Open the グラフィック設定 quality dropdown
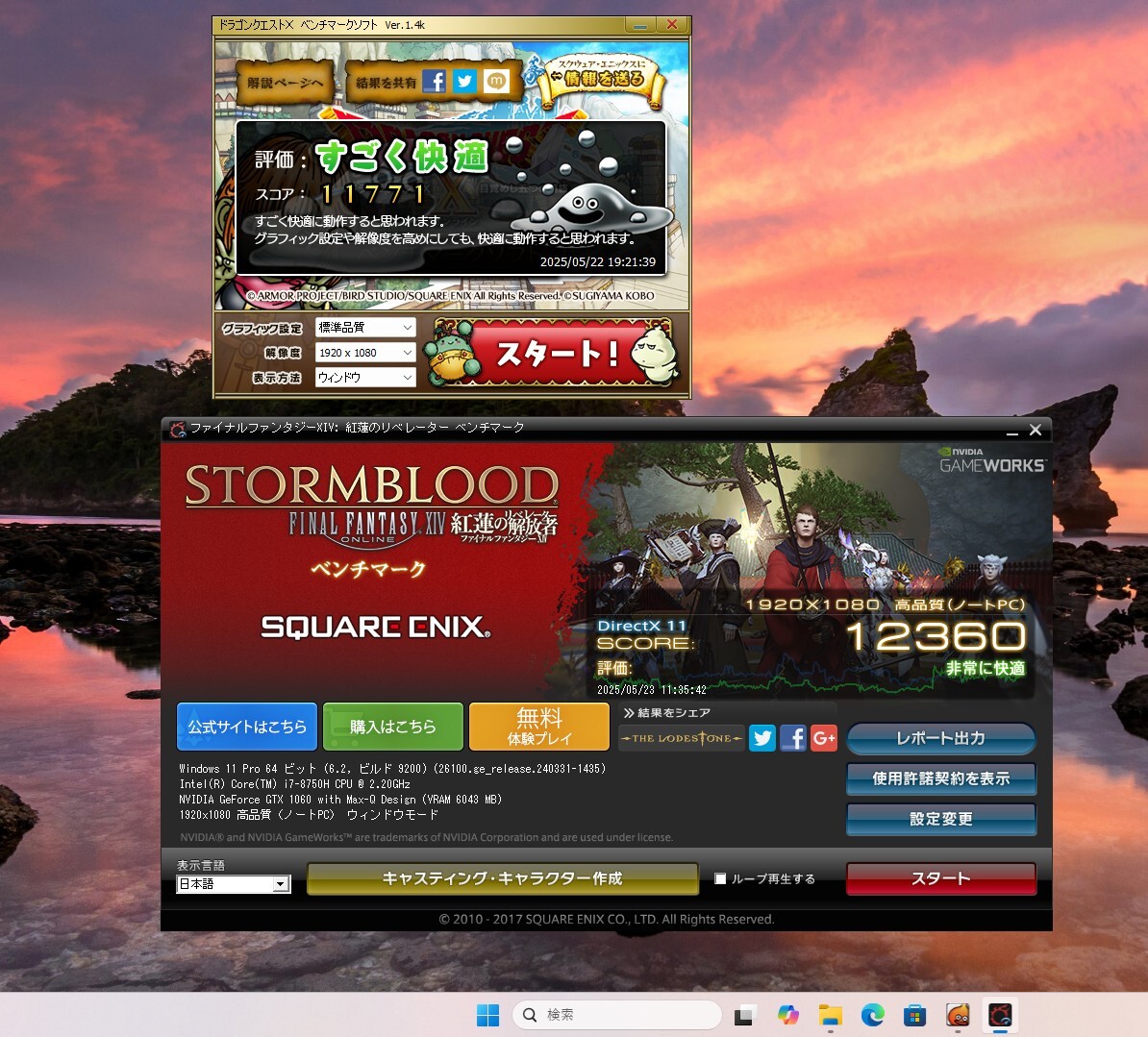The image size is (1148, 1037). coord(365,327)
